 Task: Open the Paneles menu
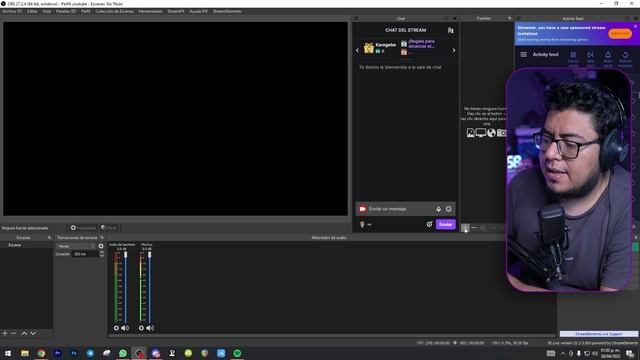pyautogui.click(x=66, y=11)
